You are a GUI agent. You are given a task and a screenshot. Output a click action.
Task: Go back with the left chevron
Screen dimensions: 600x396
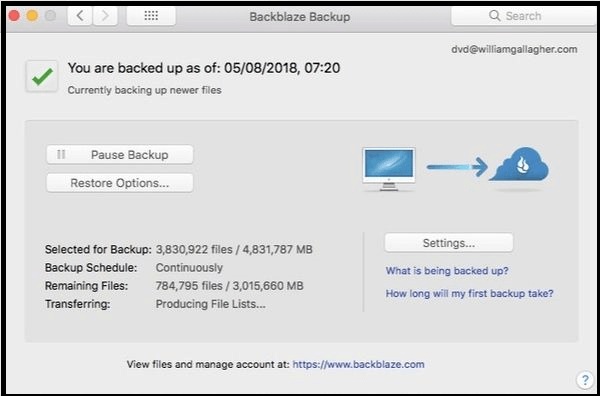click(80, 16)
